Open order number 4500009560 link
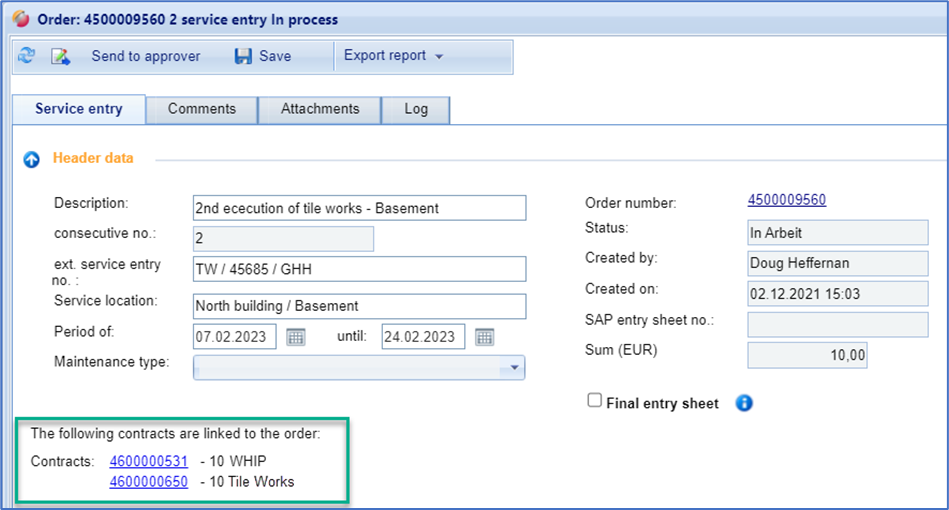Viewport: 949px width, 510px height. coord(786,200)
